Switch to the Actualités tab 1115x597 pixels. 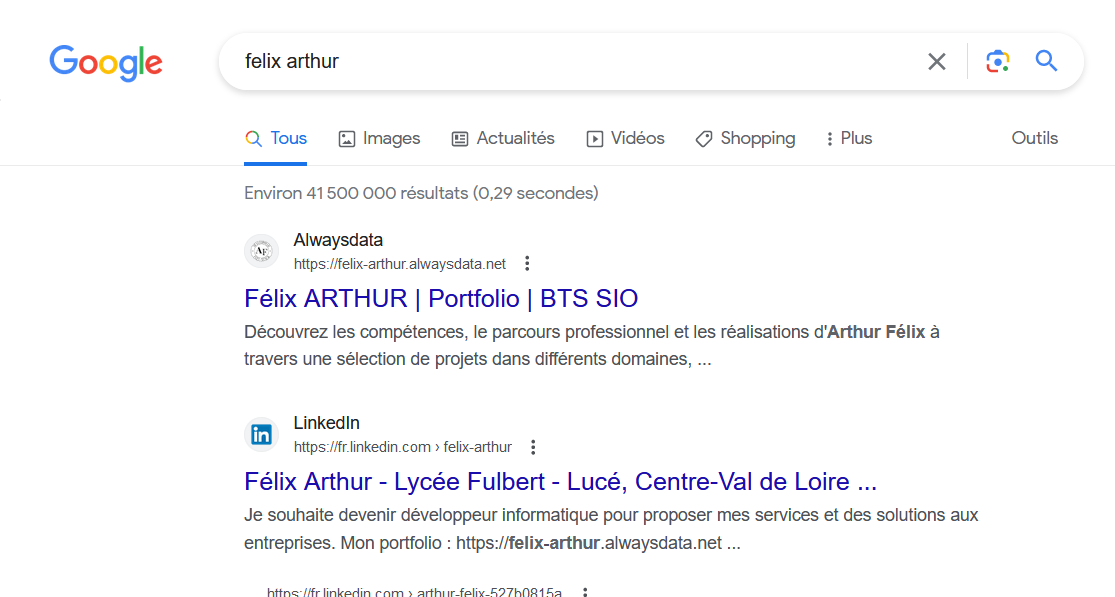point(503,139)
